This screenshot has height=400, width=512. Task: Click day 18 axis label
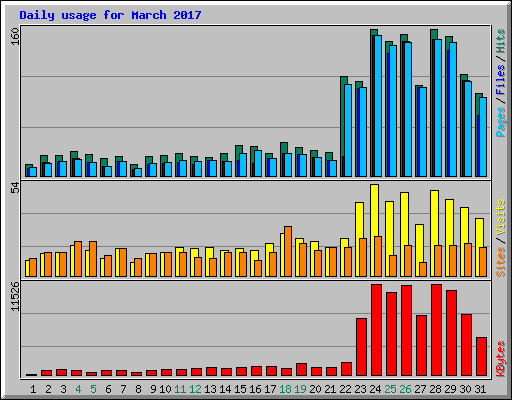point(285,389)
